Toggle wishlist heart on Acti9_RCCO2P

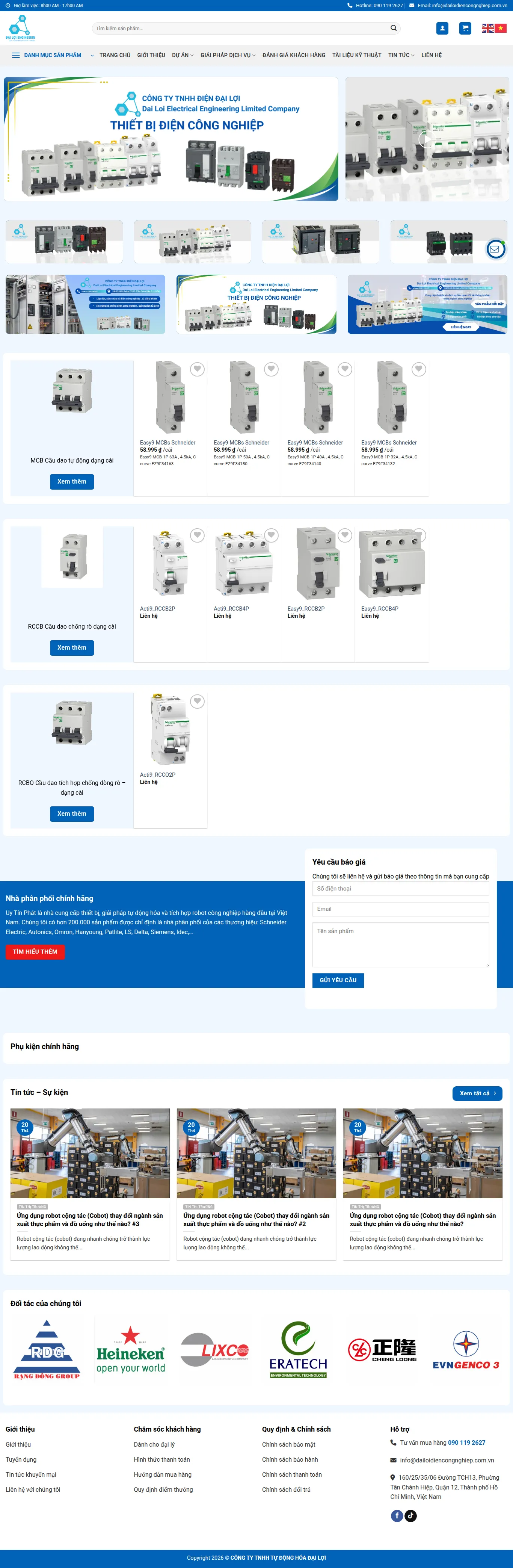click(x=197, y=701)
